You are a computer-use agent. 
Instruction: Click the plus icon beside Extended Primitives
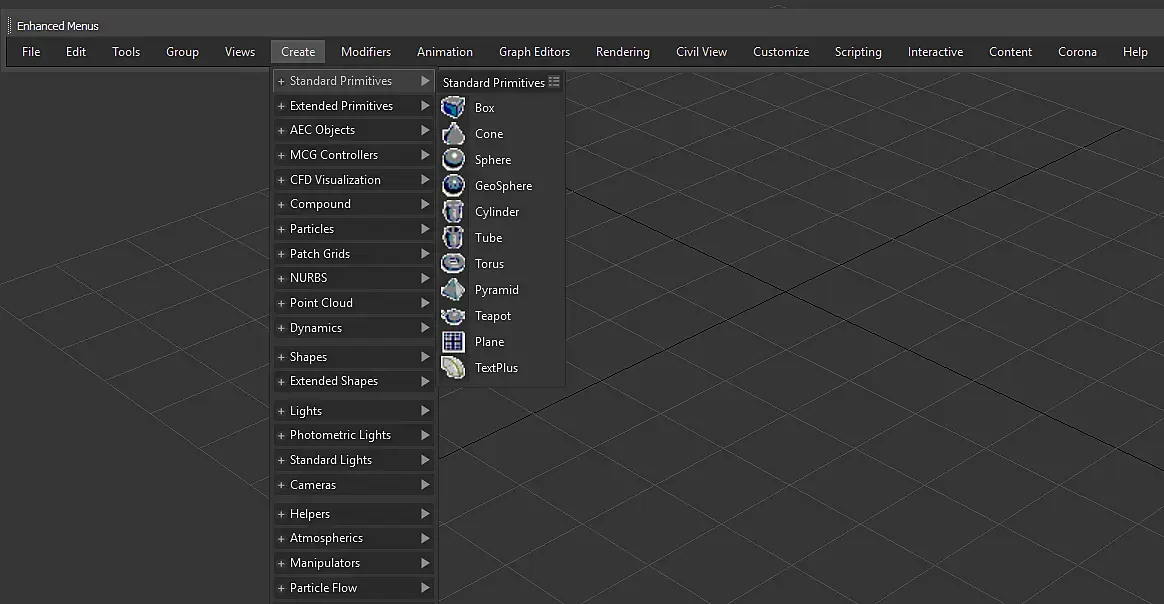click(x=281, y=106)
